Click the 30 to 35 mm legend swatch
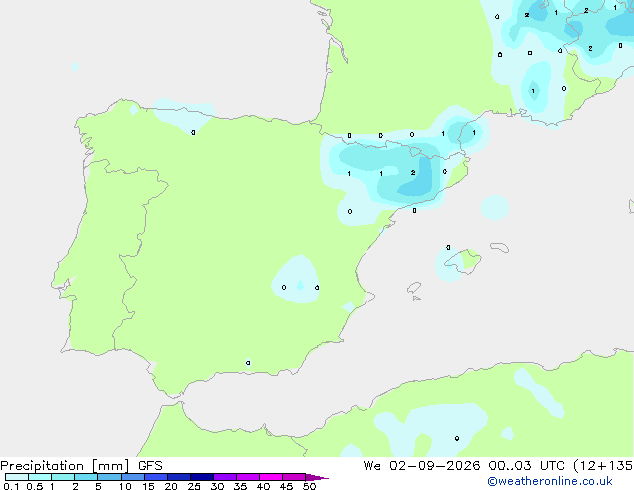Image resolution: width=634 pixels, height=490 pixels. pos(224,477)
